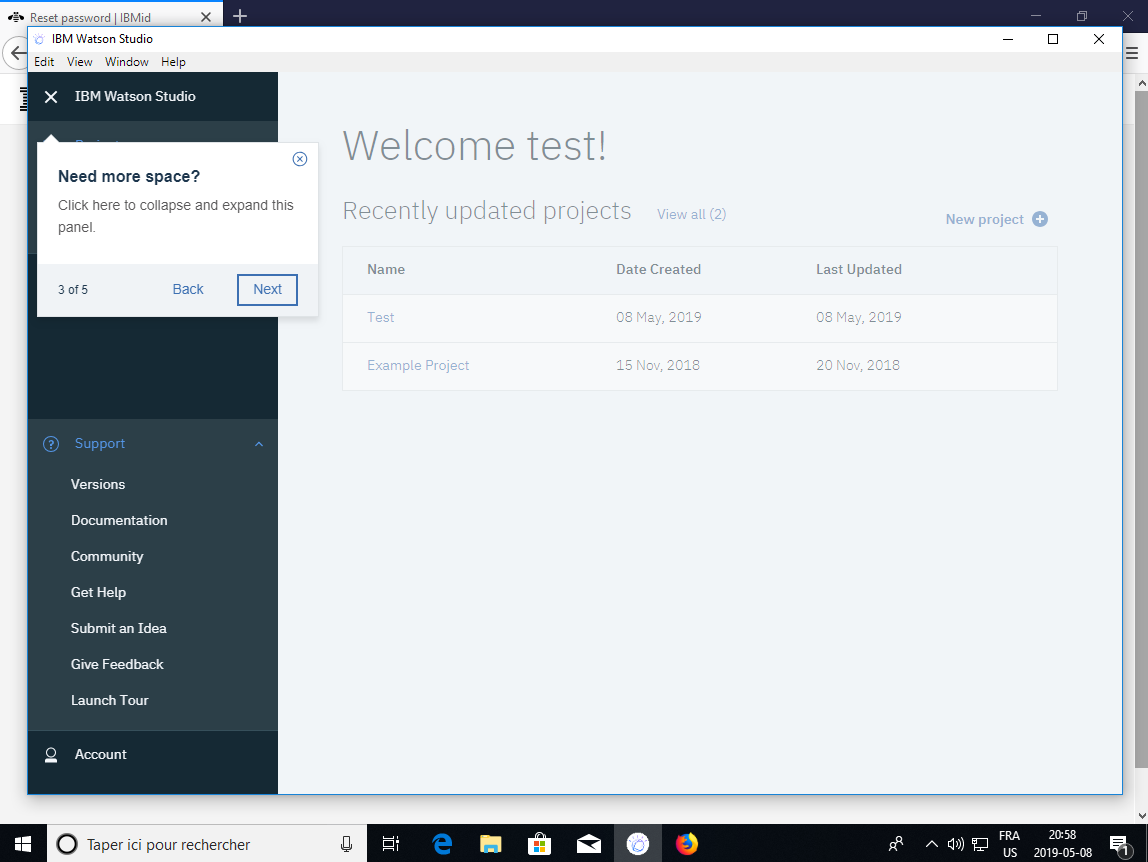The width and height of the screenshot is (1148, 862).
Task: Select Launch Tour in the sidebar
Action: coord(110,700)
